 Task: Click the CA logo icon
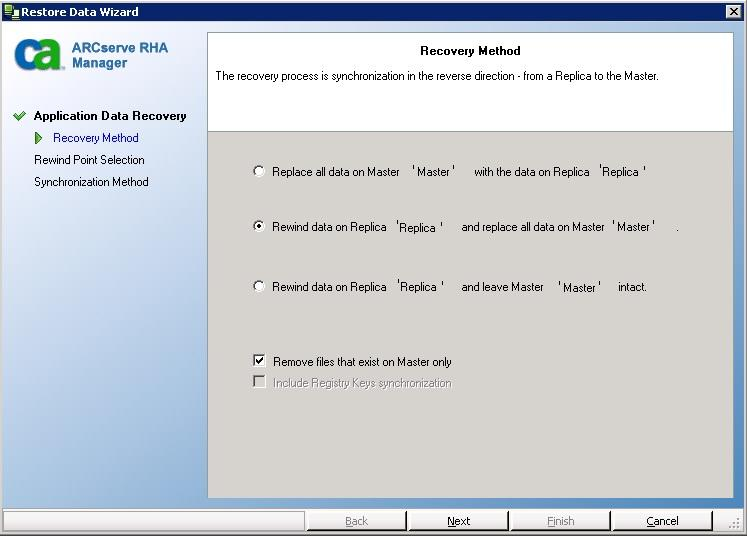click(x=38, y=54)
